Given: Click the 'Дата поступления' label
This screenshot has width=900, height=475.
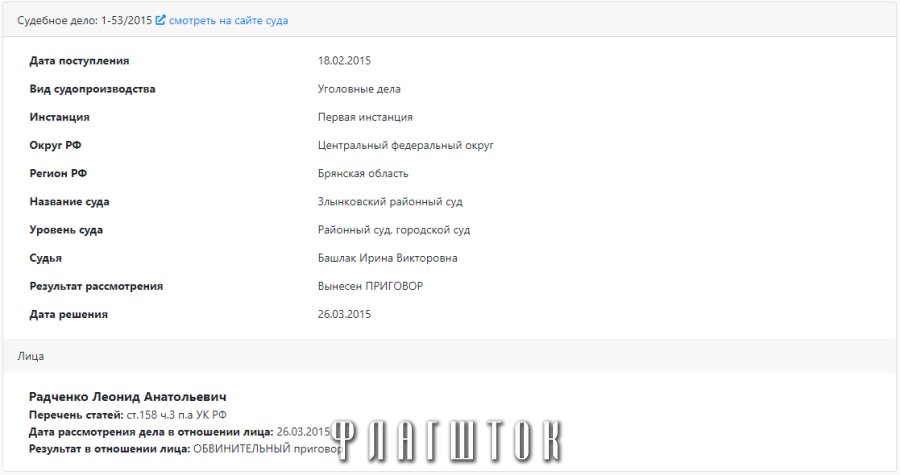Looking at the screenshot, I should coord(79,61).
